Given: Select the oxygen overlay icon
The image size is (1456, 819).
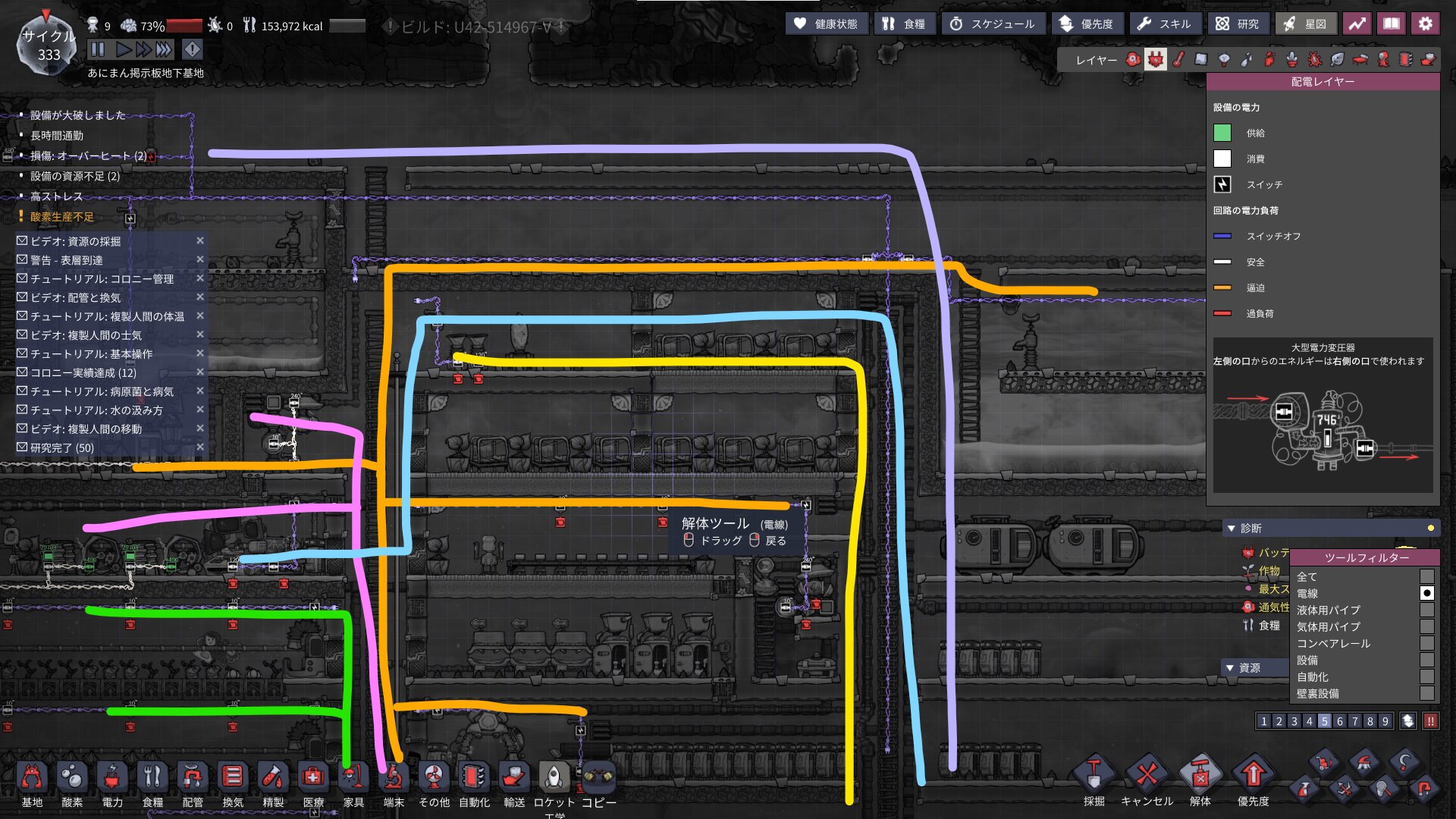Looking at the screenshot, I should (x=1133, y=59).
